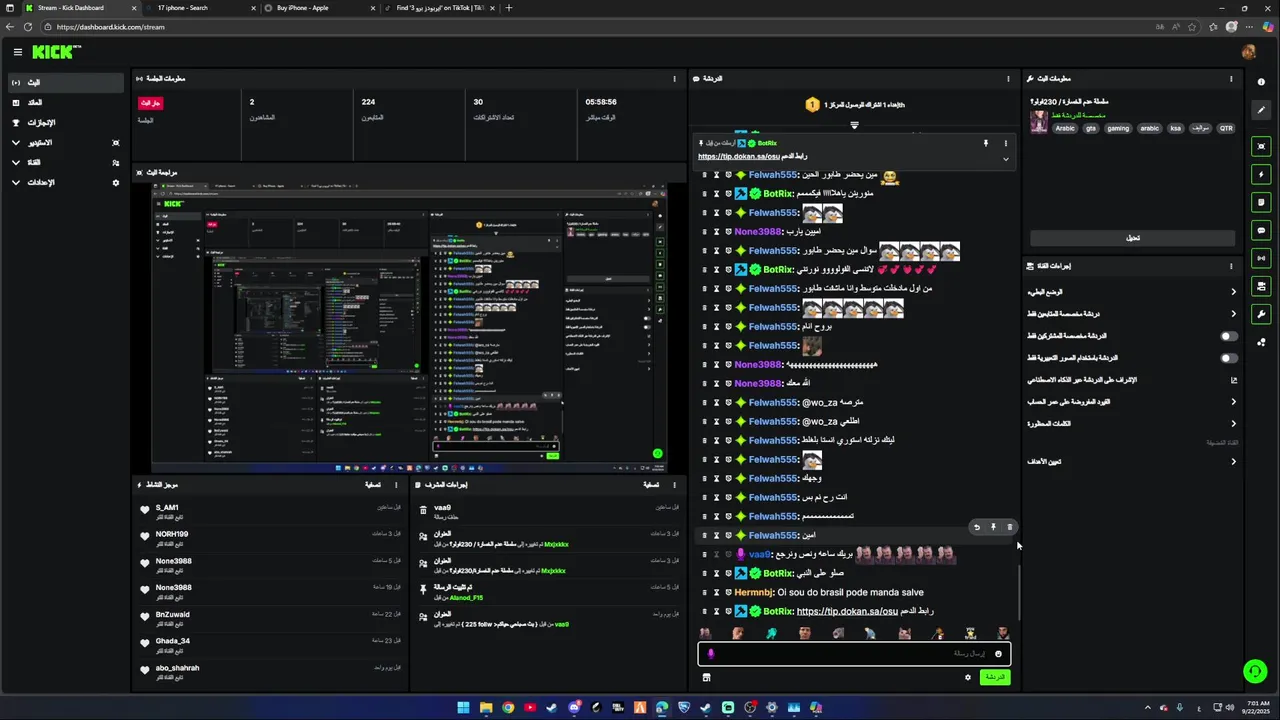Toggle the chat bubble panel icon
Viewport: 1280px width, 720px height.
pyautogui.click(x=1261, y=230)
